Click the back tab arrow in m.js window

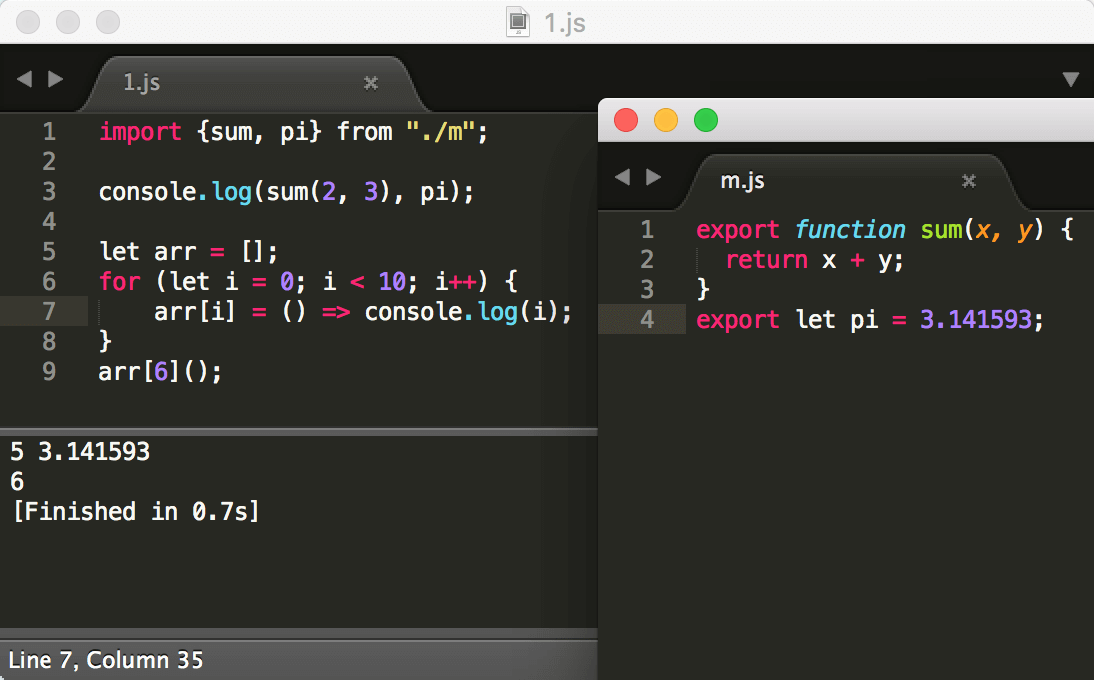(622, 177)
